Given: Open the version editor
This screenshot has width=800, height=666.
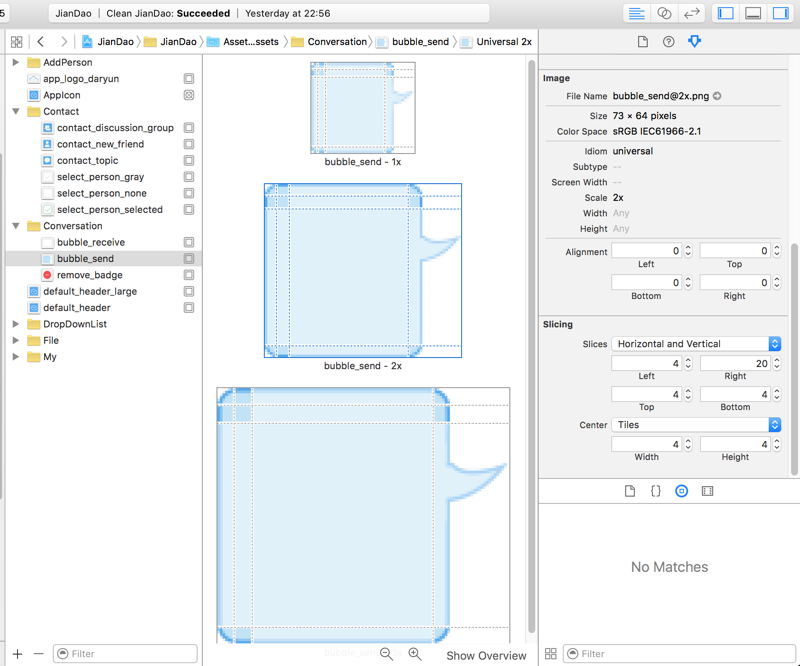Looking at the screenshot, I should point(691,14).
